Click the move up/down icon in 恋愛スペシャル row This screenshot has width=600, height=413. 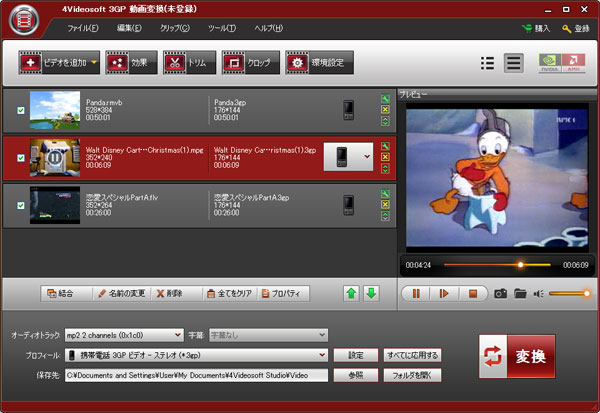point(385,216)
